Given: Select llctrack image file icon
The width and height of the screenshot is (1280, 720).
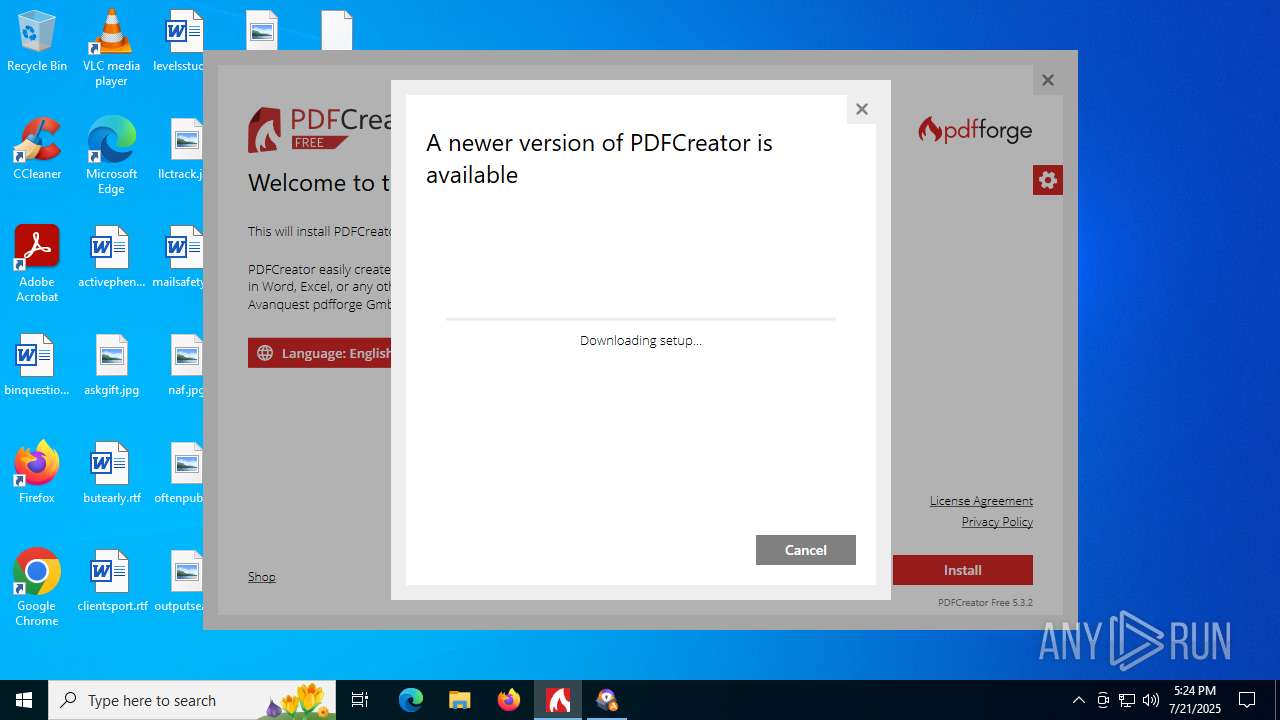Looking at the screenshot, I should pos(182,150).
